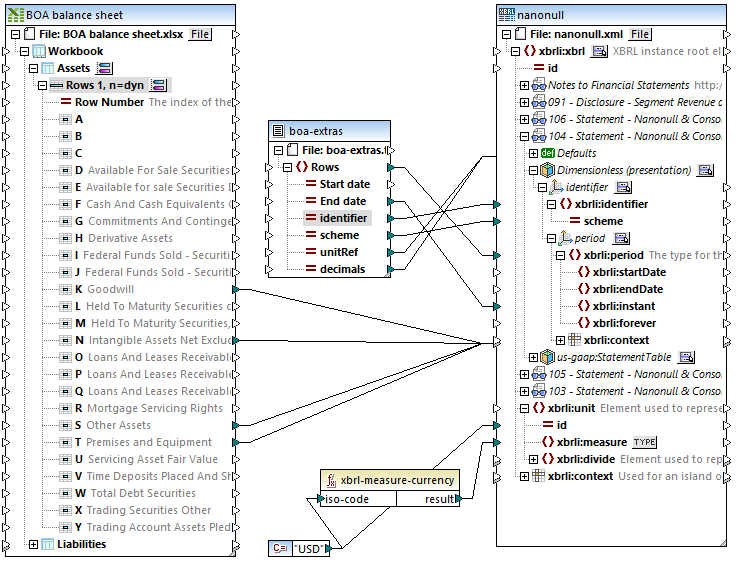
Task: Click the options icon next to xbrli:xbrl
Action: pyautogui.click(x=599, y=51)
